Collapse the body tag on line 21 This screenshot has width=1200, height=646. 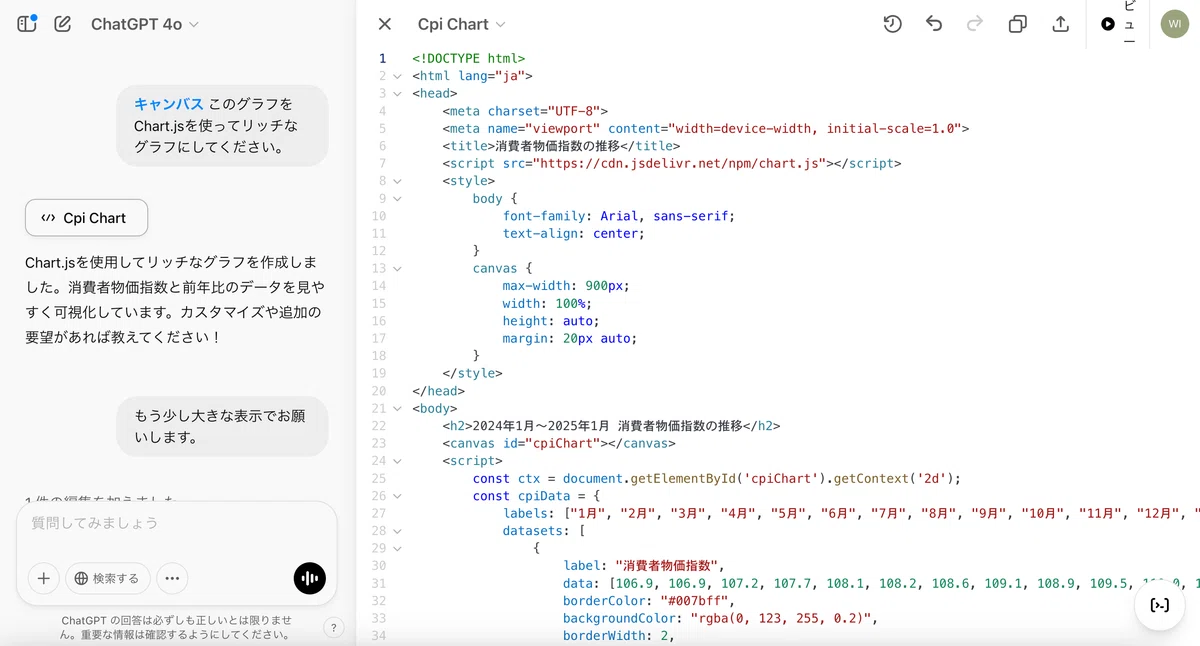click(x=398, y=409)
